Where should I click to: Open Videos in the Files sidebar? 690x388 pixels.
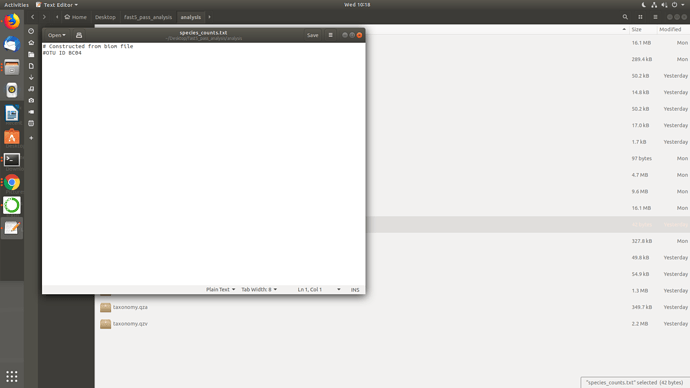31,112
